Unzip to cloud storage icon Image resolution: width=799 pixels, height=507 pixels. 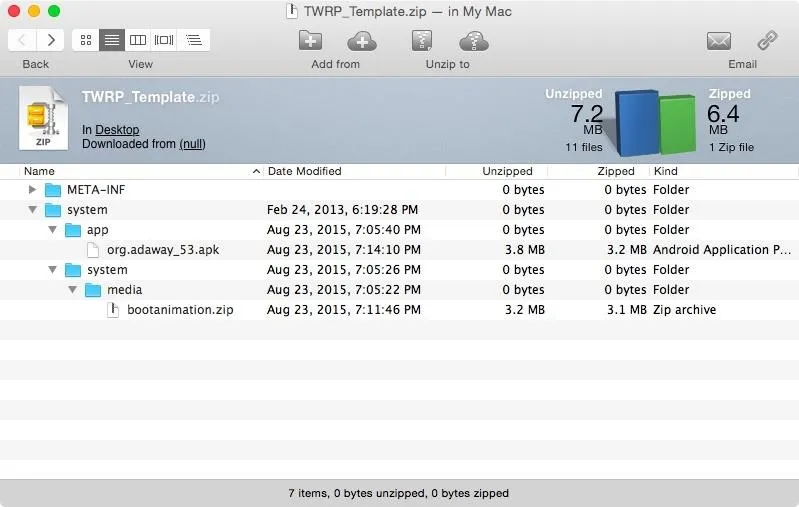(x=474, y=41)
